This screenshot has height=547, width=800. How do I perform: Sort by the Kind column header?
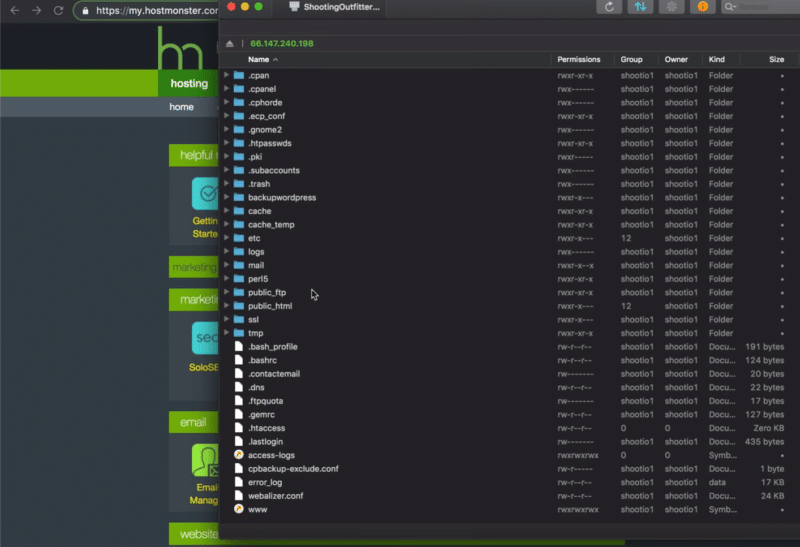coord(716,60)
